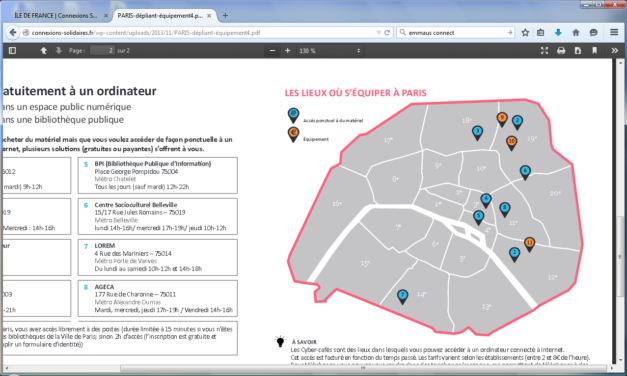627x376 pixels.
Task: Open the chat bubble toolbar icon
Action: [x=593, y=33]
